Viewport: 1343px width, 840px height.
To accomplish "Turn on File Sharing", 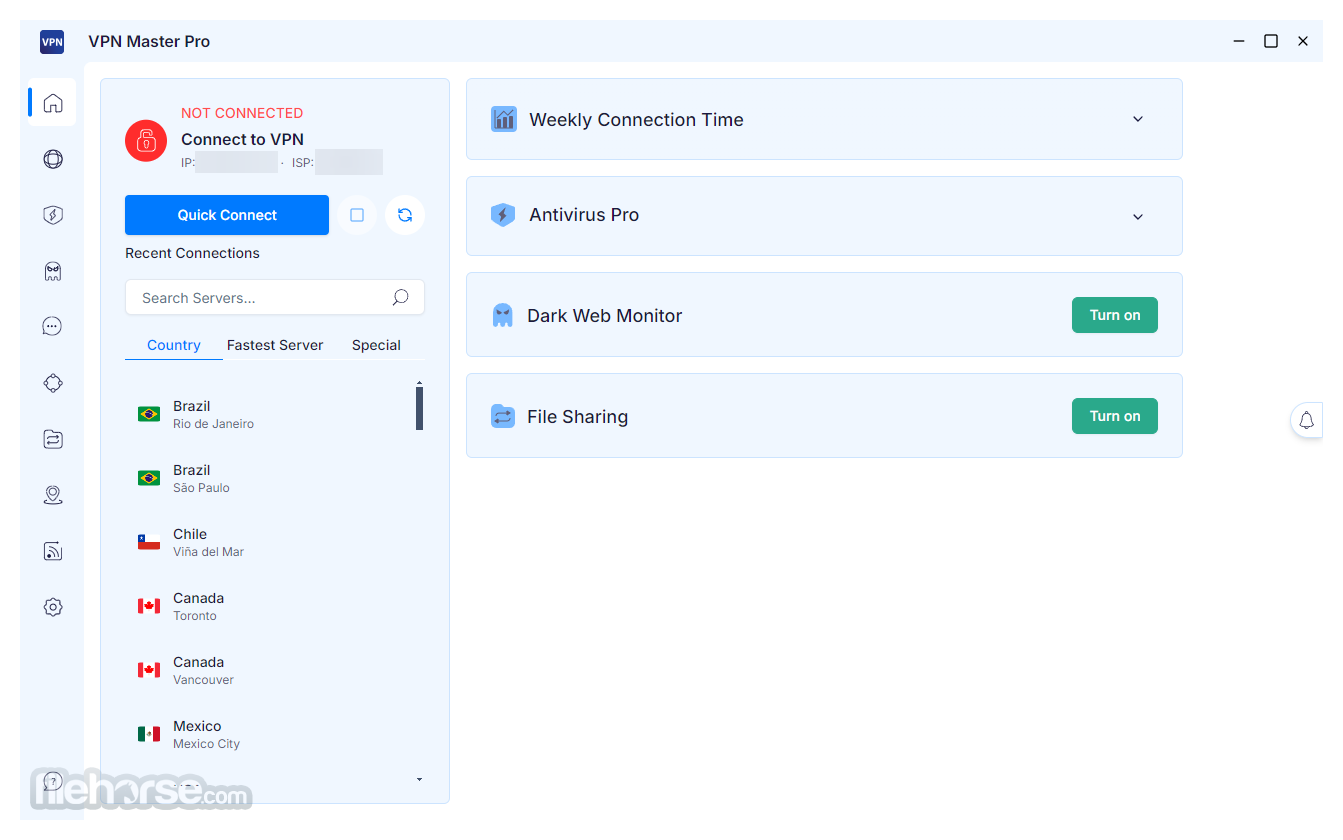I will [x=1115, y=416].
